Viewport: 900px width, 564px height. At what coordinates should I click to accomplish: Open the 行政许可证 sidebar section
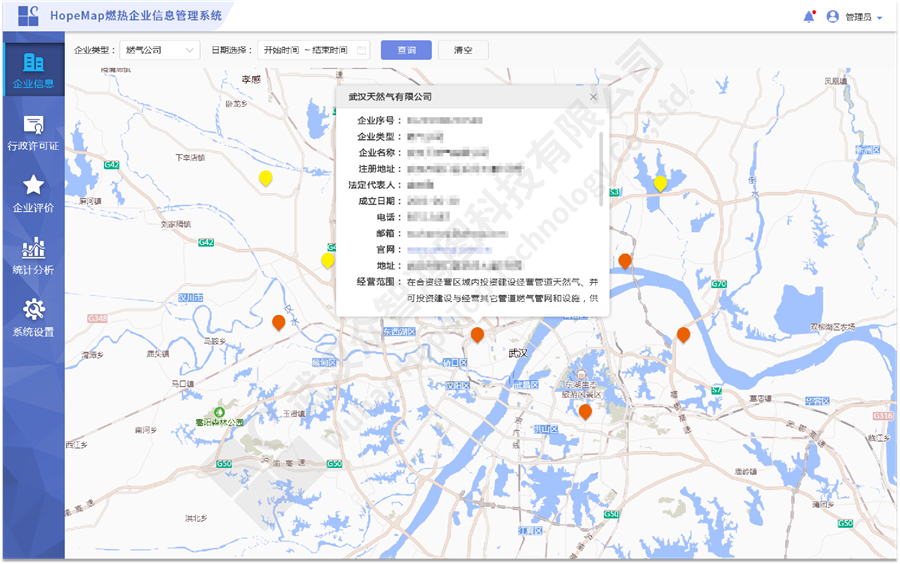(33, 133)
